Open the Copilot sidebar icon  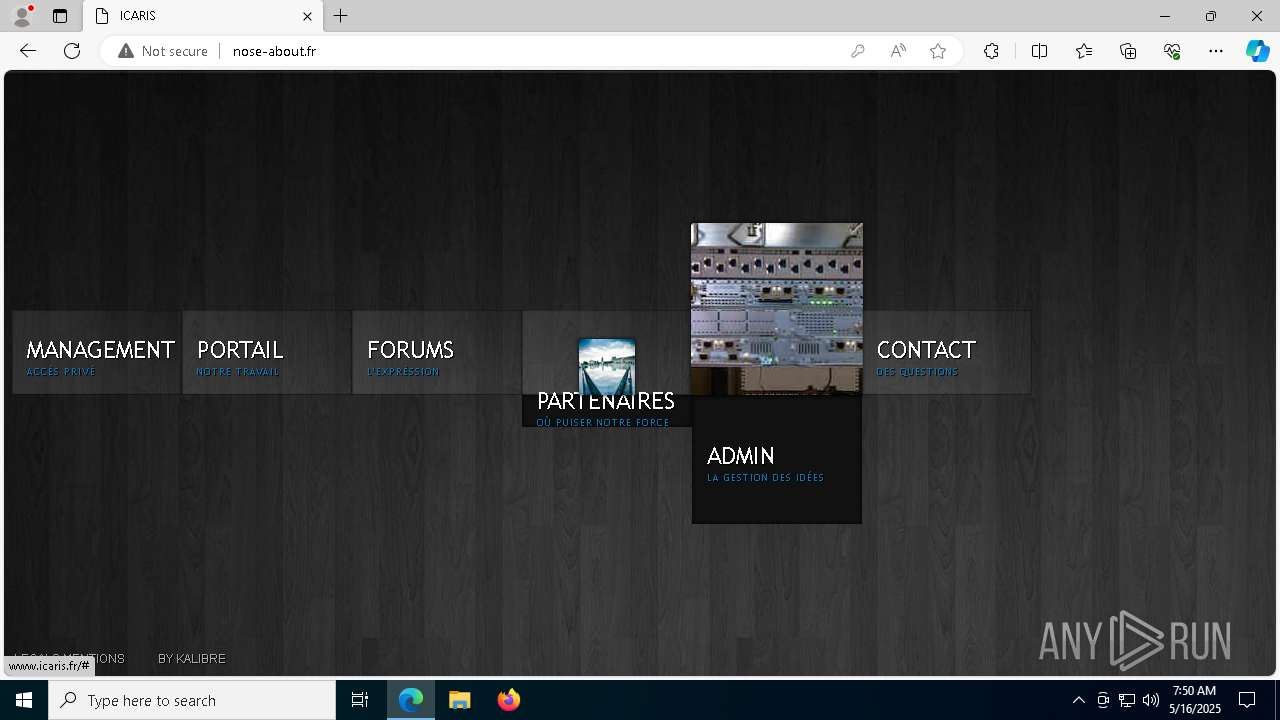coord(1258,51)
